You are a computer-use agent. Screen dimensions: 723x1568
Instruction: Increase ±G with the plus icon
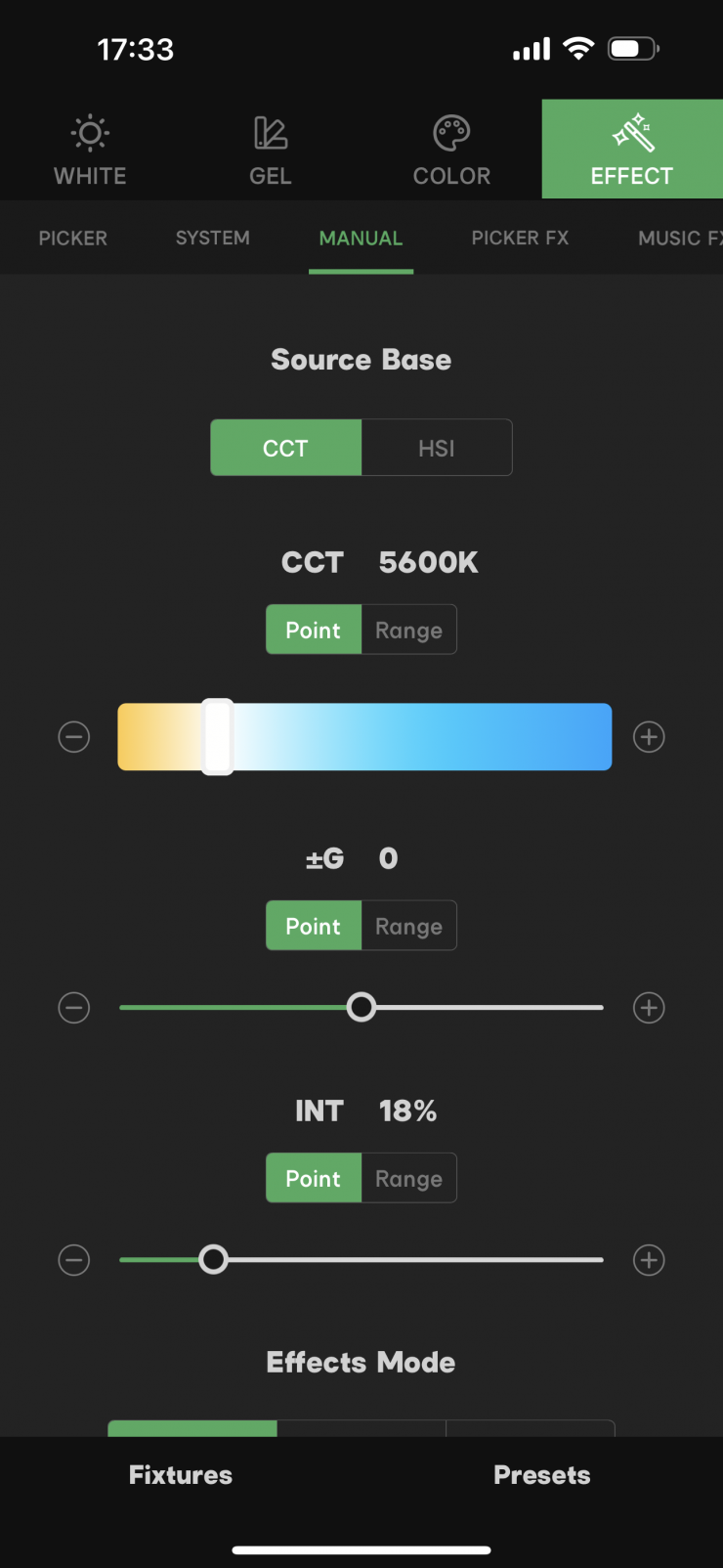pyautogui.click(x=649, y=1008)
